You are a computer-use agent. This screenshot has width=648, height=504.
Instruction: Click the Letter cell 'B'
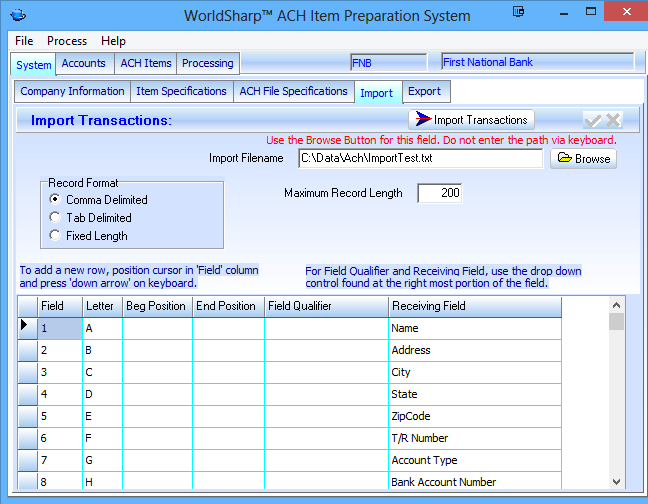coord(102,350)
